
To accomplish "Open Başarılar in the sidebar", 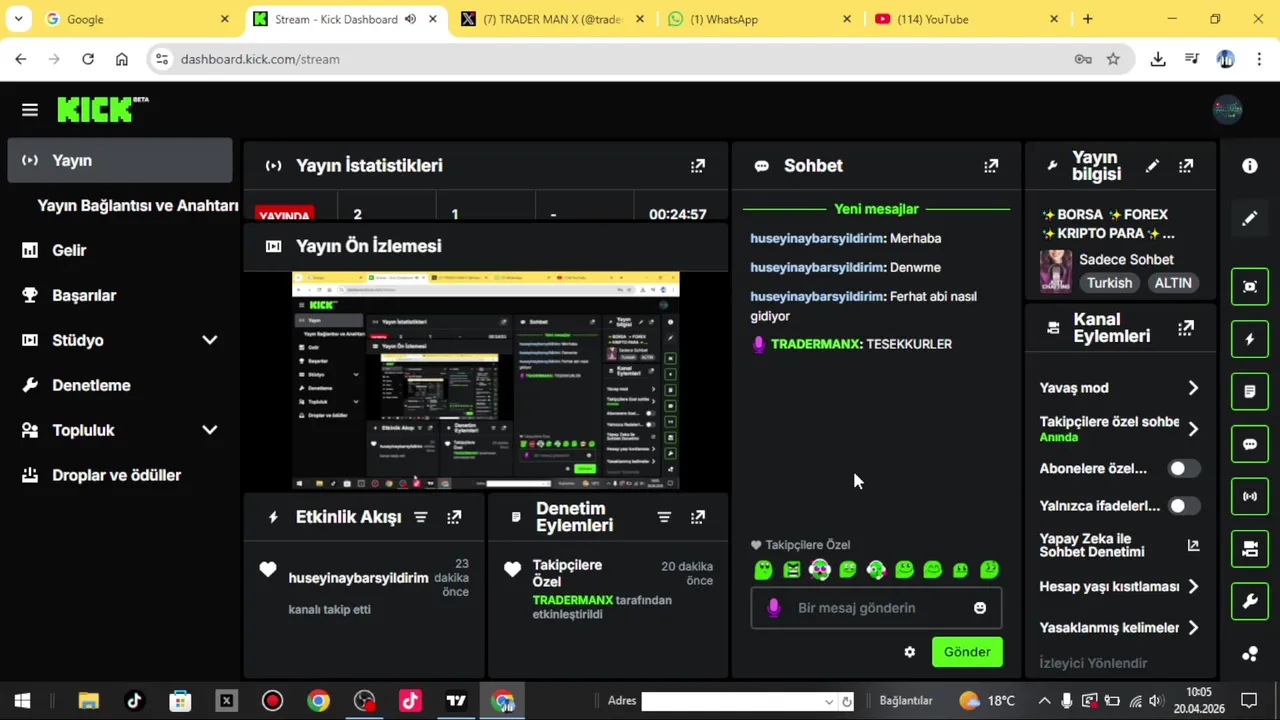I will (120, 295).
